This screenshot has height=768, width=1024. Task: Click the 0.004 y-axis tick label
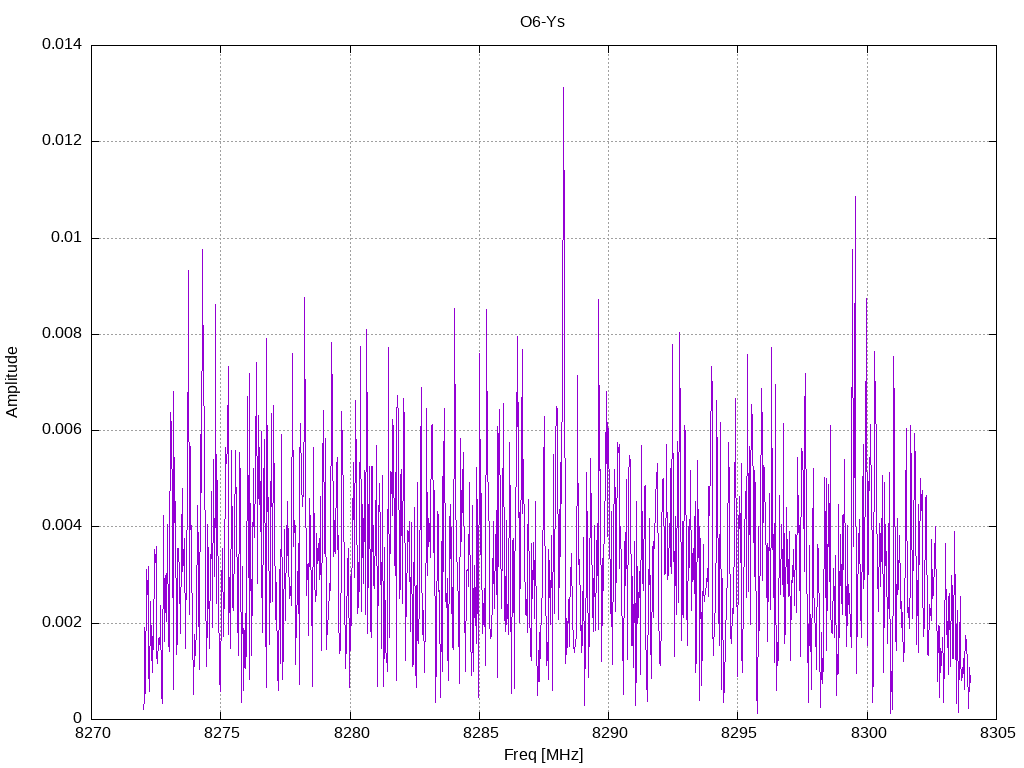62,526
